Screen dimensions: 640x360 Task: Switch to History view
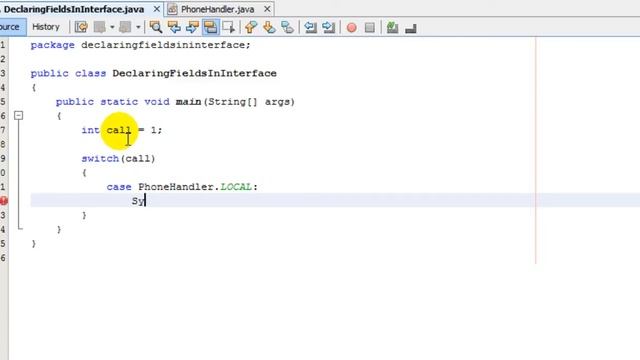coord(46,27)
